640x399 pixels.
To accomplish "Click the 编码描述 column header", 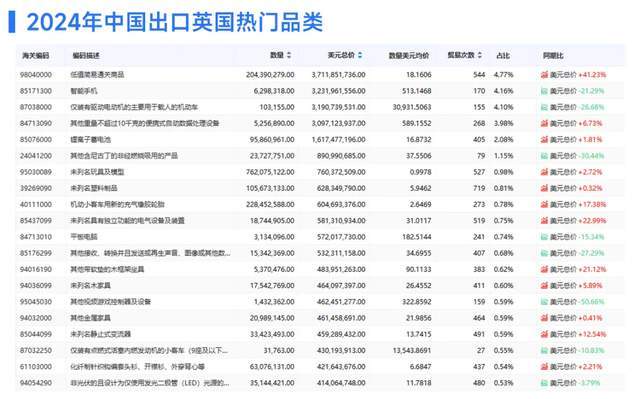I will (86, 55).
